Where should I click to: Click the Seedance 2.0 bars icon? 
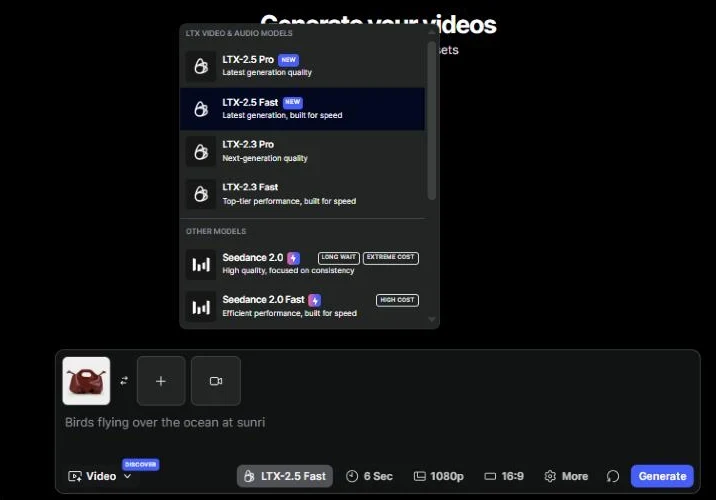[x=201, y=264]
